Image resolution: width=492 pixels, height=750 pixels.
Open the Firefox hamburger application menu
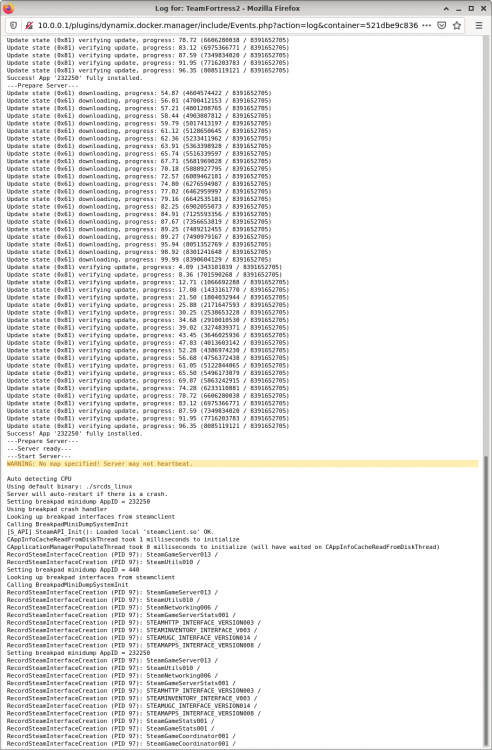point(479,25)
